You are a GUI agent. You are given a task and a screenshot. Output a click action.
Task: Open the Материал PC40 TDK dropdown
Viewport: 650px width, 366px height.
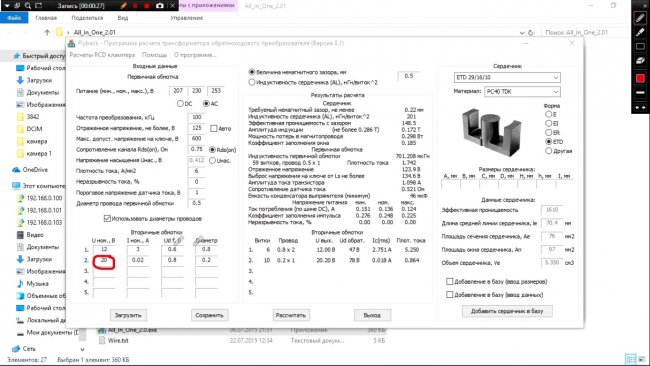click(x=522, y=92)
